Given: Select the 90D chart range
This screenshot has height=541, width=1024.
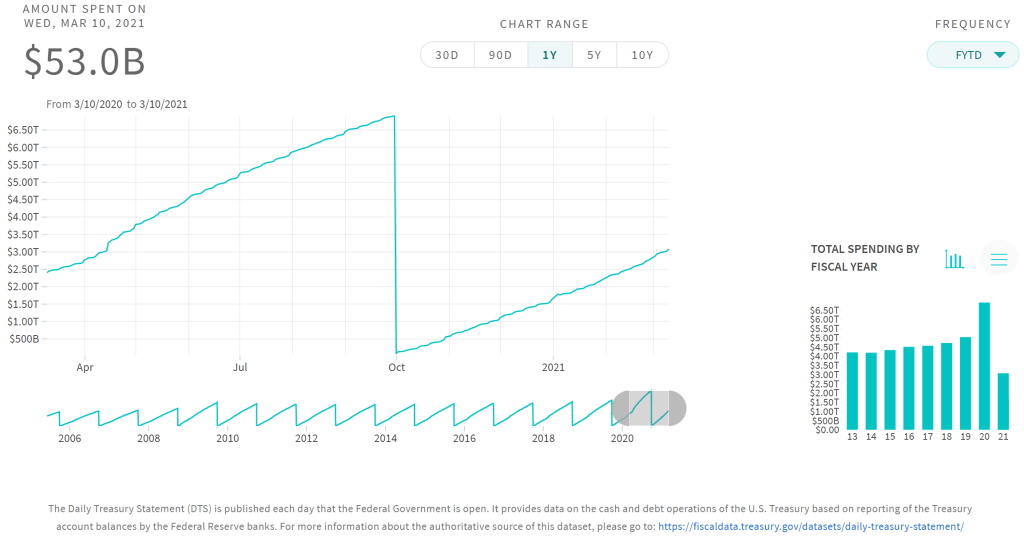Looking at the screenshot, I should click(x=500, y=55).
